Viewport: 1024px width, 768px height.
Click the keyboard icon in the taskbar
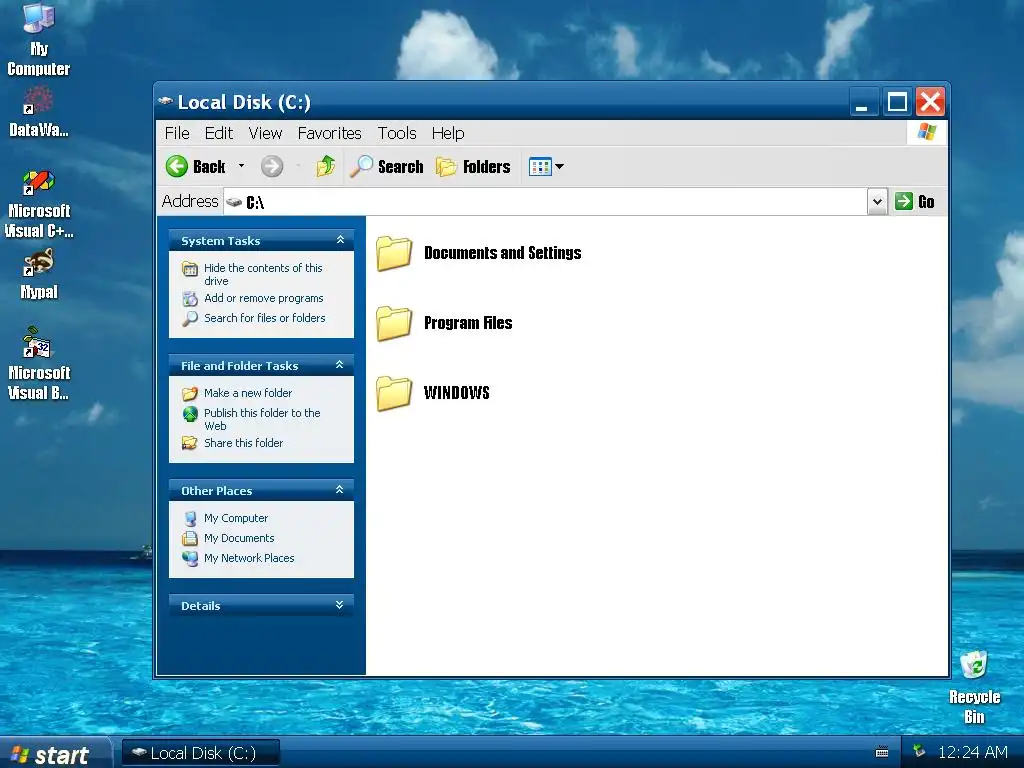(x=882, y=752)
